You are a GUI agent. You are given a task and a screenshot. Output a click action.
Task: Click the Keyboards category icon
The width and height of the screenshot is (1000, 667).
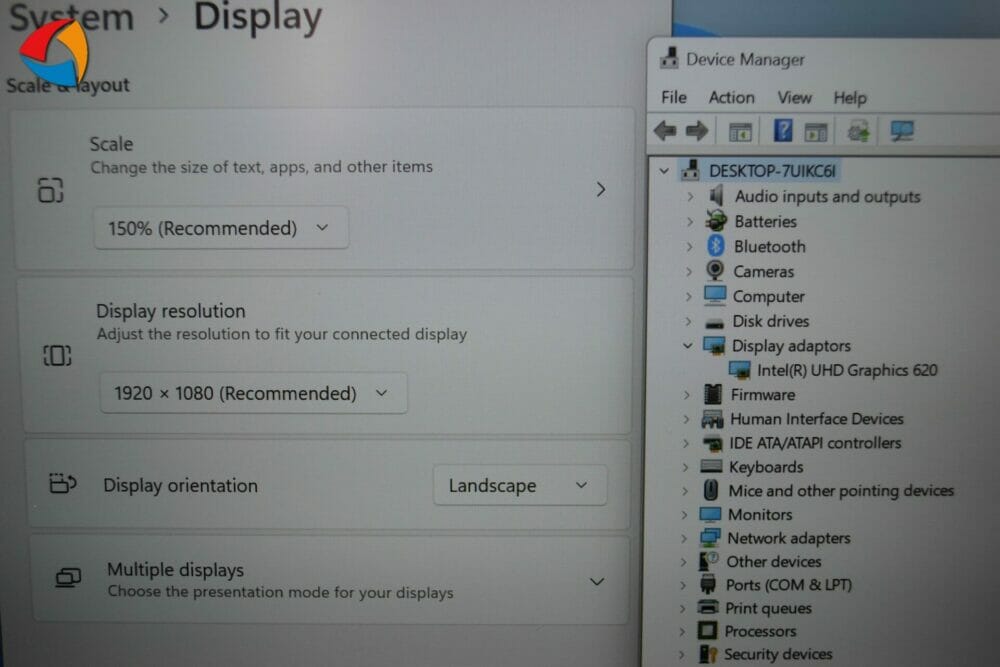tap(711, 466)
